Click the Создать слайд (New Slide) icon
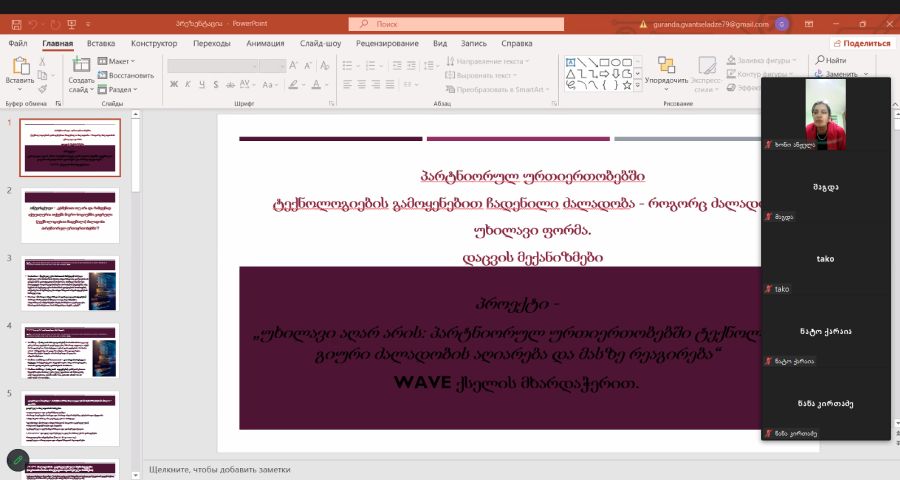Viewport: 900px width, 480px height. [81, 66]
